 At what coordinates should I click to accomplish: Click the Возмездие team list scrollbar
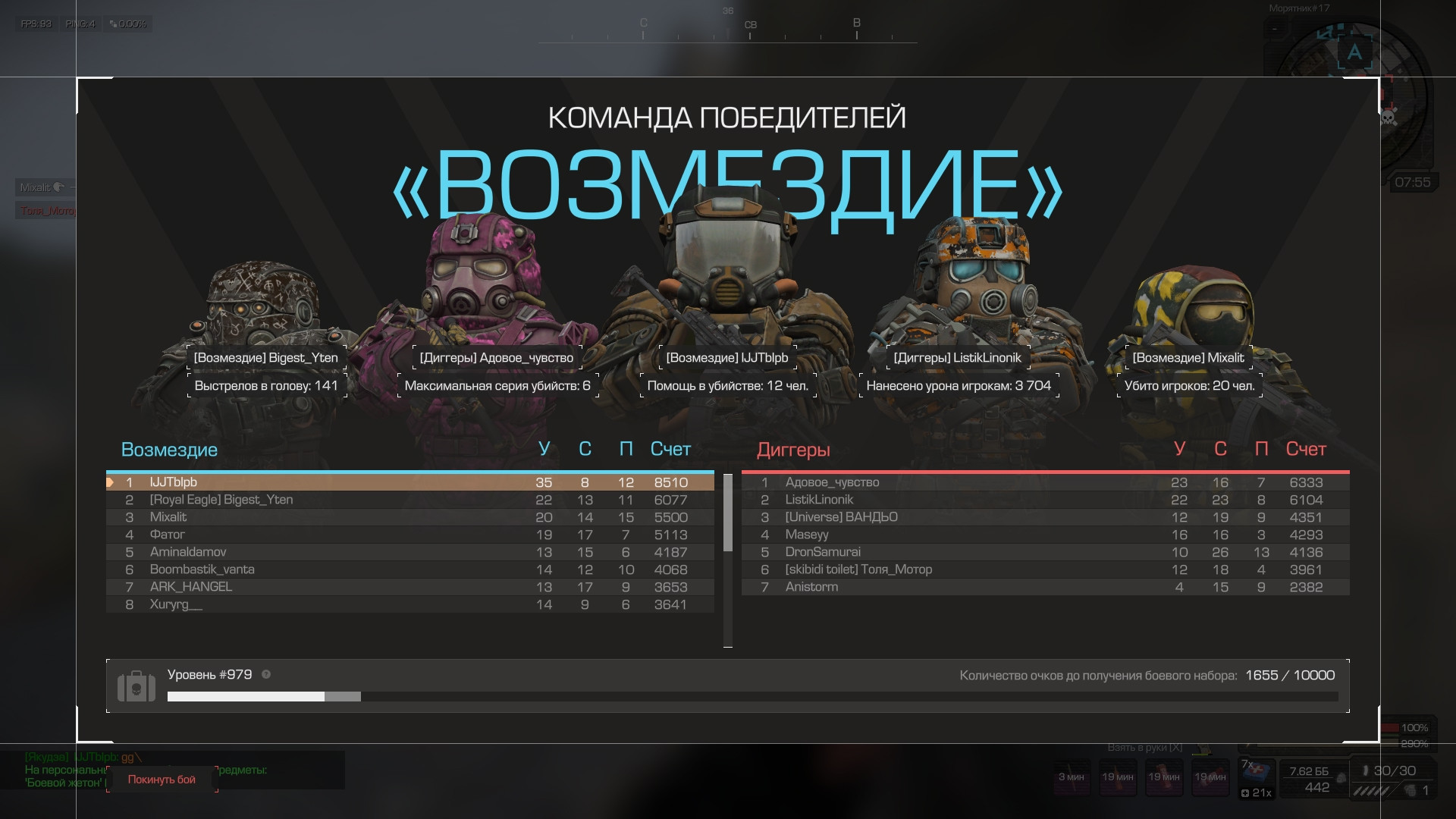(x=728, y=513)
